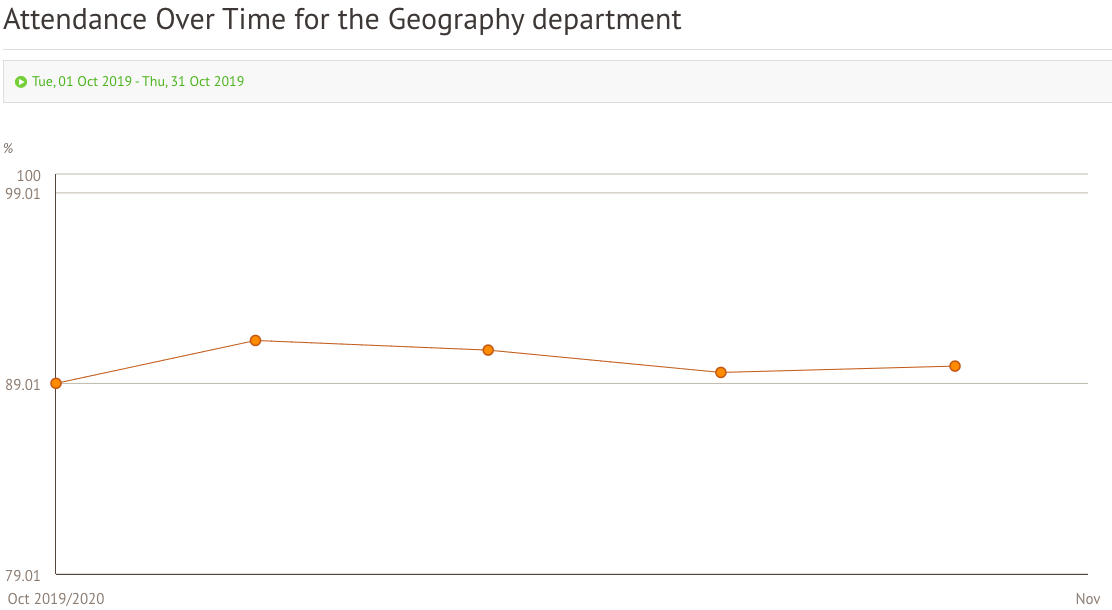Image resolution: width=1112 pixels, height=610 pixels.
Task: Click the 89.01 y-axis label
Action: (24, 384)
